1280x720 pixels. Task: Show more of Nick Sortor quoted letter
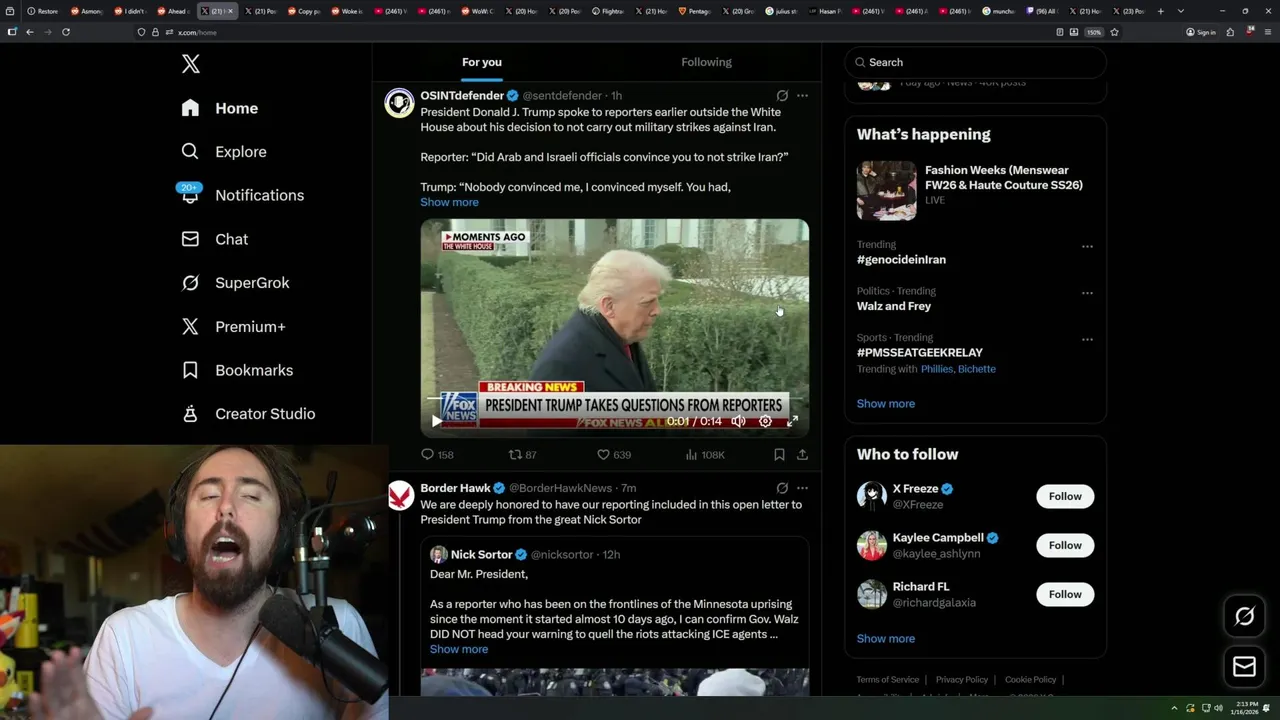point(459,649)
